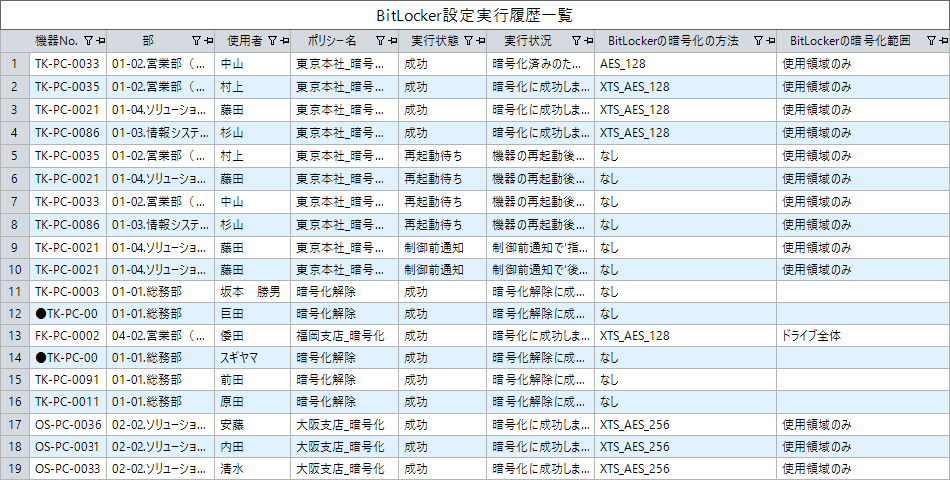Select user cell 安藤
Viewport: 950px width, 480px height.
[252, 424]
